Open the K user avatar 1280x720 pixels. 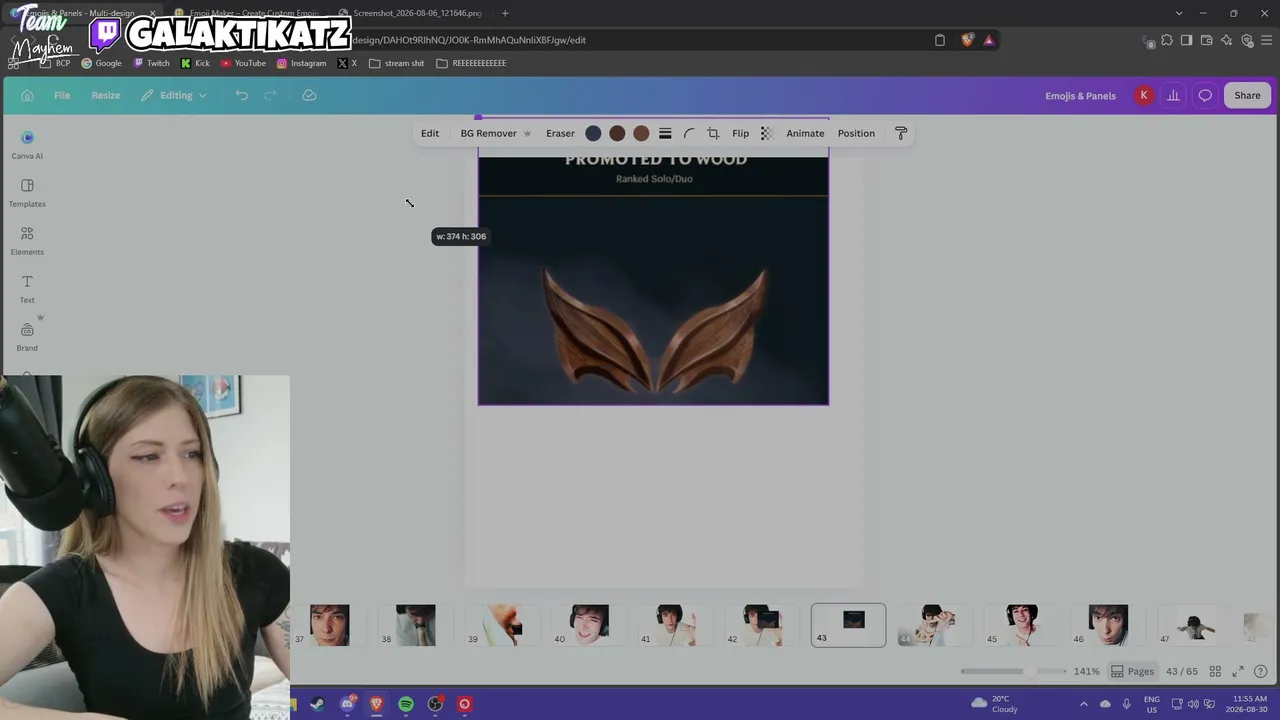(1144, 95)
